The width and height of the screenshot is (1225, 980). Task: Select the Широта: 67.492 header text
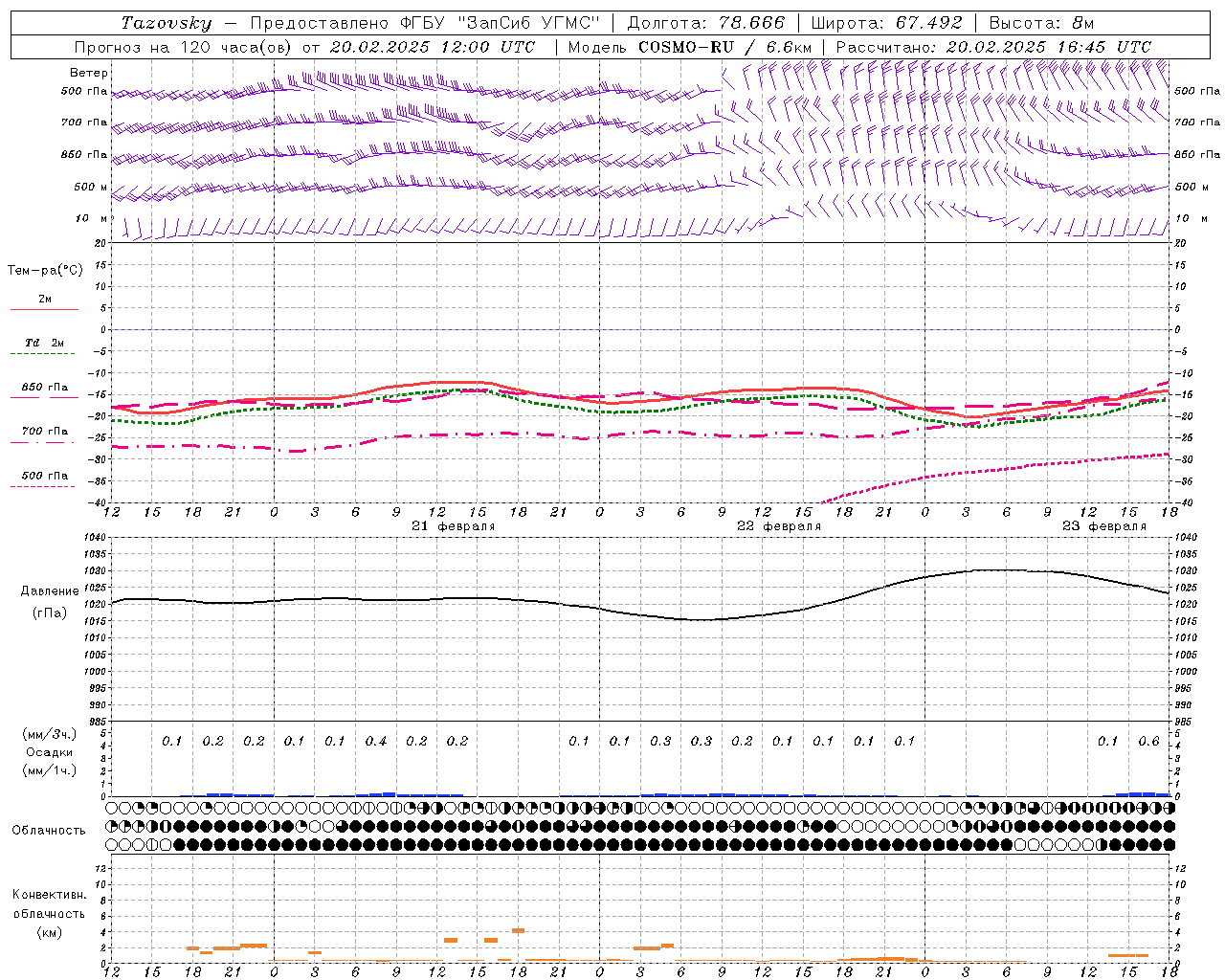pos(886,23)
